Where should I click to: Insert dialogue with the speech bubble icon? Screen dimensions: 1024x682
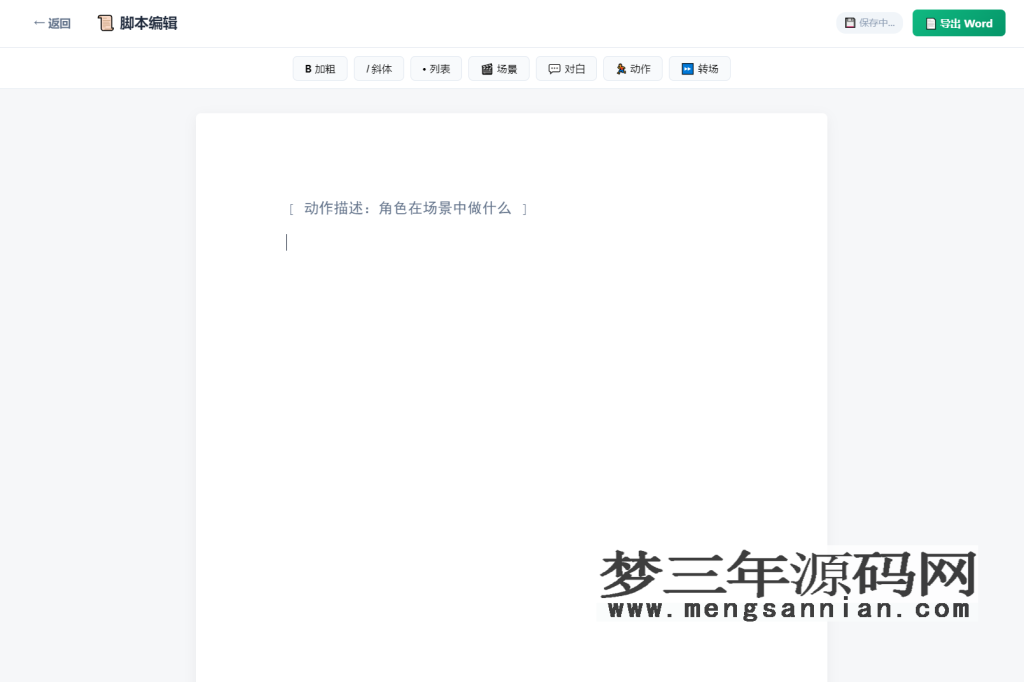tap(553, 68)
